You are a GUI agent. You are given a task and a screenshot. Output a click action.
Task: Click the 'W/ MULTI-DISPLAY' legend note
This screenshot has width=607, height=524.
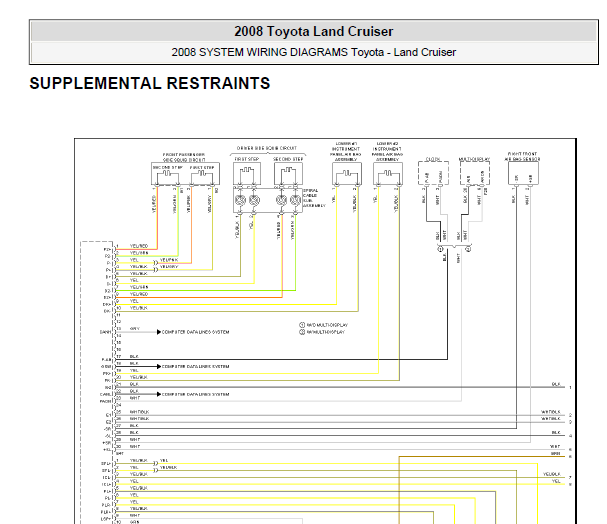coord(326,332)
